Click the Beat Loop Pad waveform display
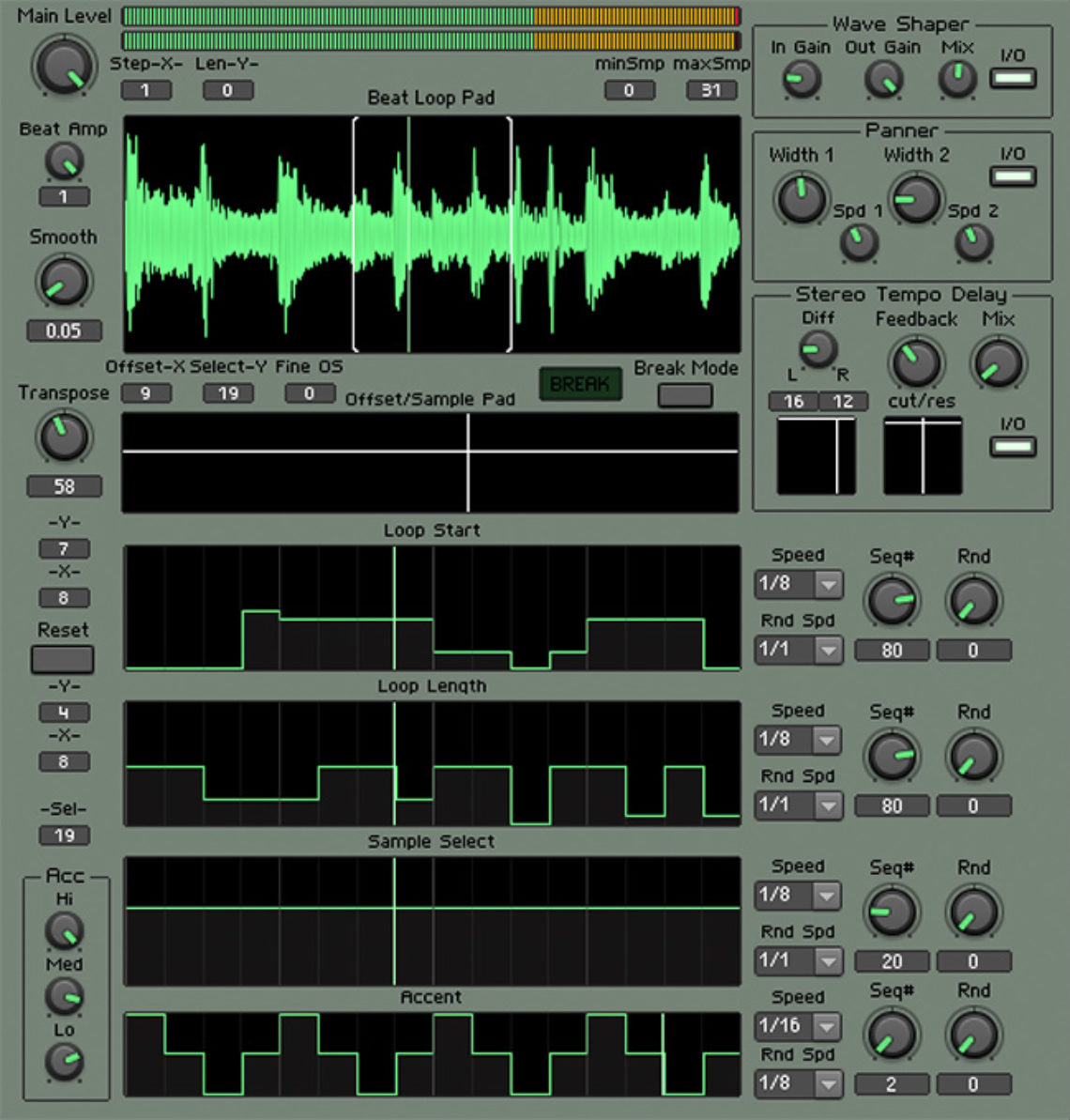The height and width of the screenshot is (1120, 1070). [432, 234]
